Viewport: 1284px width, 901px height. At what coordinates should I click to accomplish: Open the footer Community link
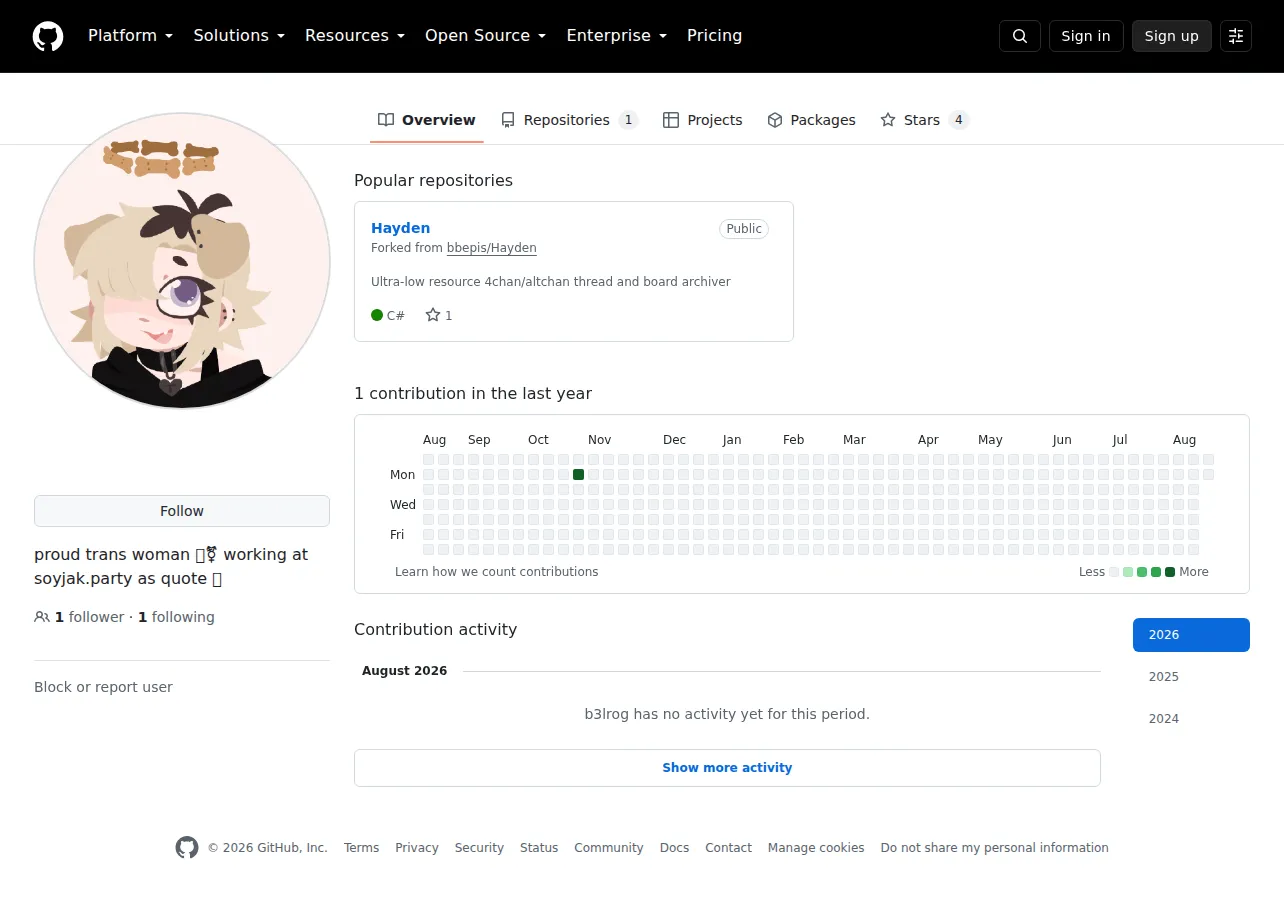tap(609, 848)
